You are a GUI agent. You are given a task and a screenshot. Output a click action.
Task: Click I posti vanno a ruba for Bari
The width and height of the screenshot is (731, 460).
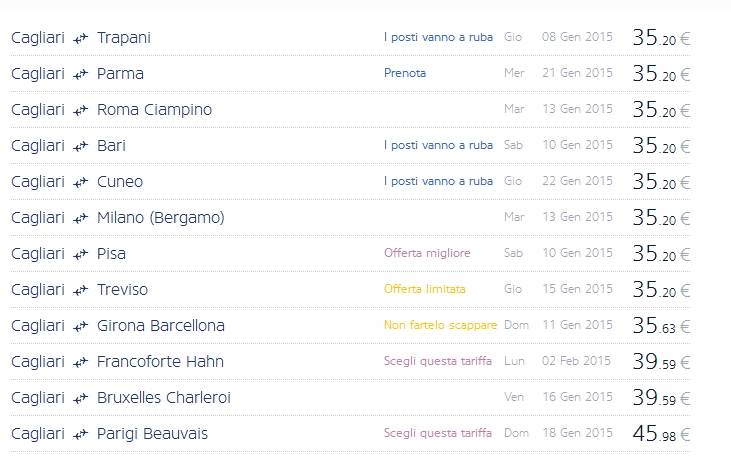[x=438, y=145]
